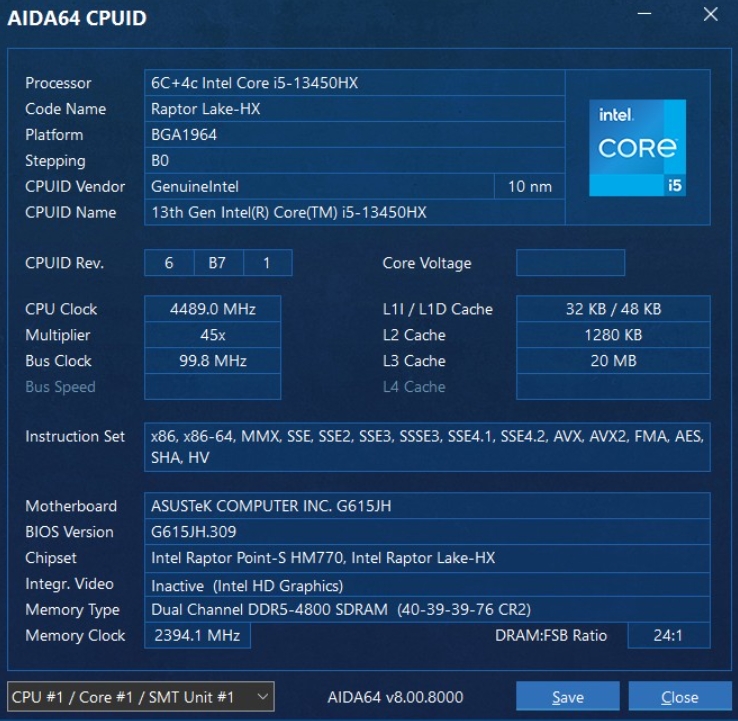Click the Processor field showing i5-13450HX
Screen dimensions: 738x721
[354, 83]
